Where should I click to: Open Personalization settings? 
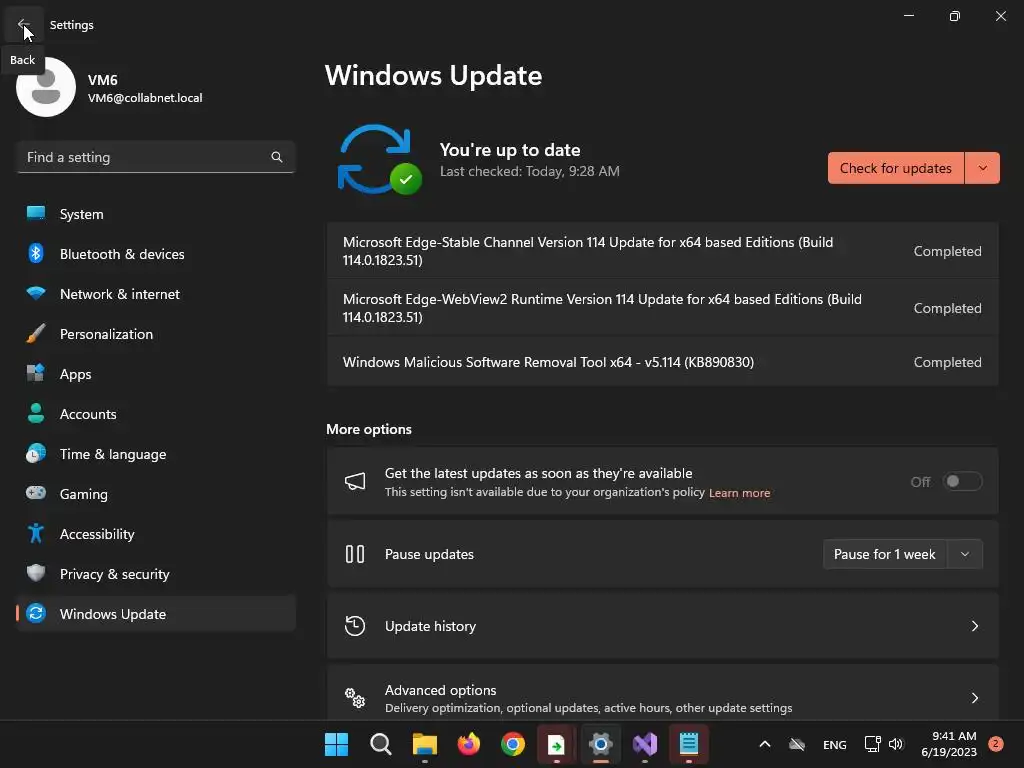click(x=155, y=334)
